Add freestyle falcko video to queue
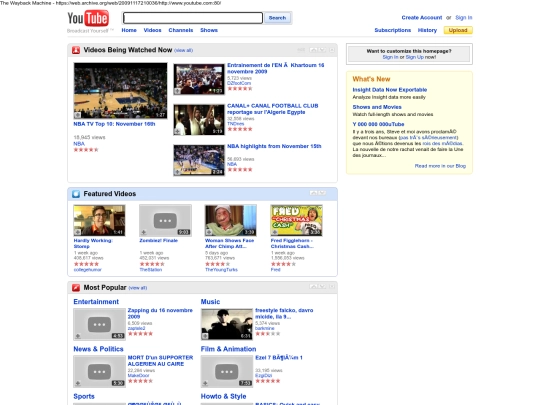This screenshot has height=405, width=540. pyautogui.click(x=205, y=336)
